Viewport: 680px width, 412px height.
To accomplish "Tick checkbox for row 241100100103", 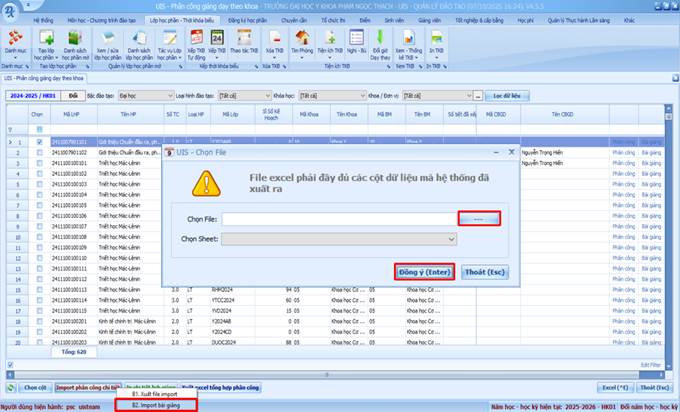I will [39, 184].
